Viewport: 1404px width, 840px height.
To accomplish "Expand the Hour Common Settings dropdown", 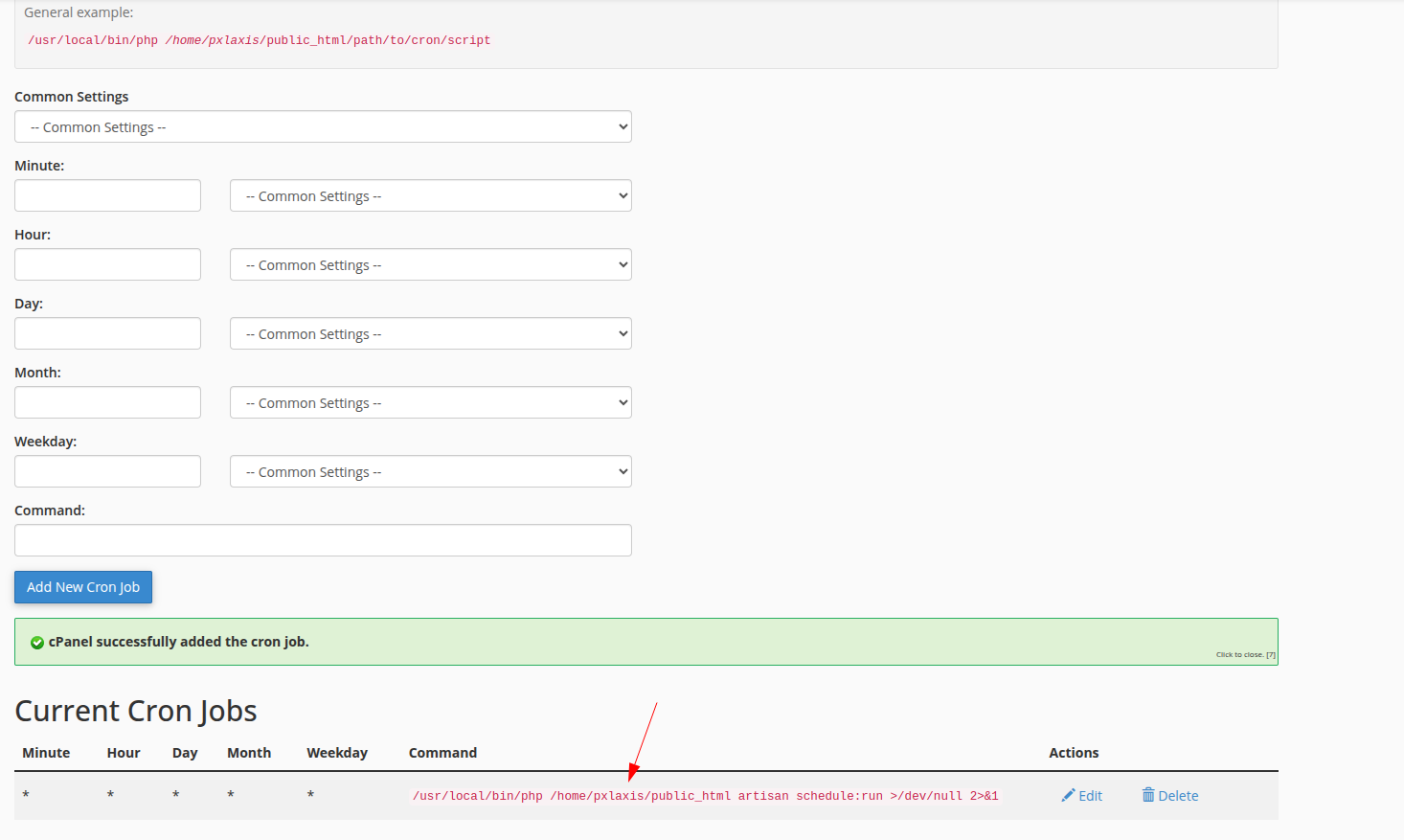I will point(431,264).
